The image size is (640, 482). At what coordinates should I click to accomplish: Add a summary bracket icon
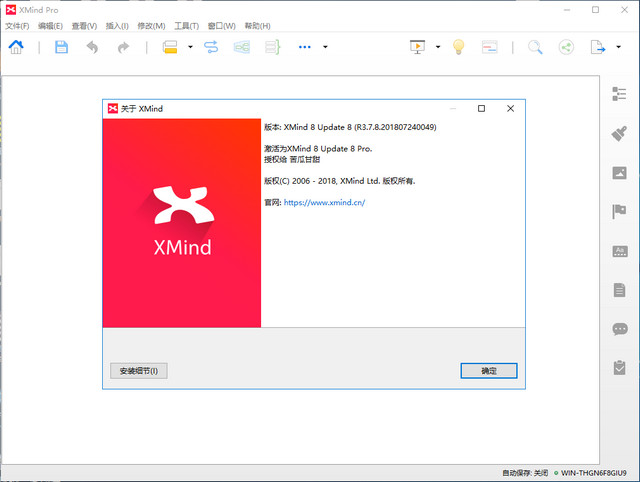[x=273, y=47]
